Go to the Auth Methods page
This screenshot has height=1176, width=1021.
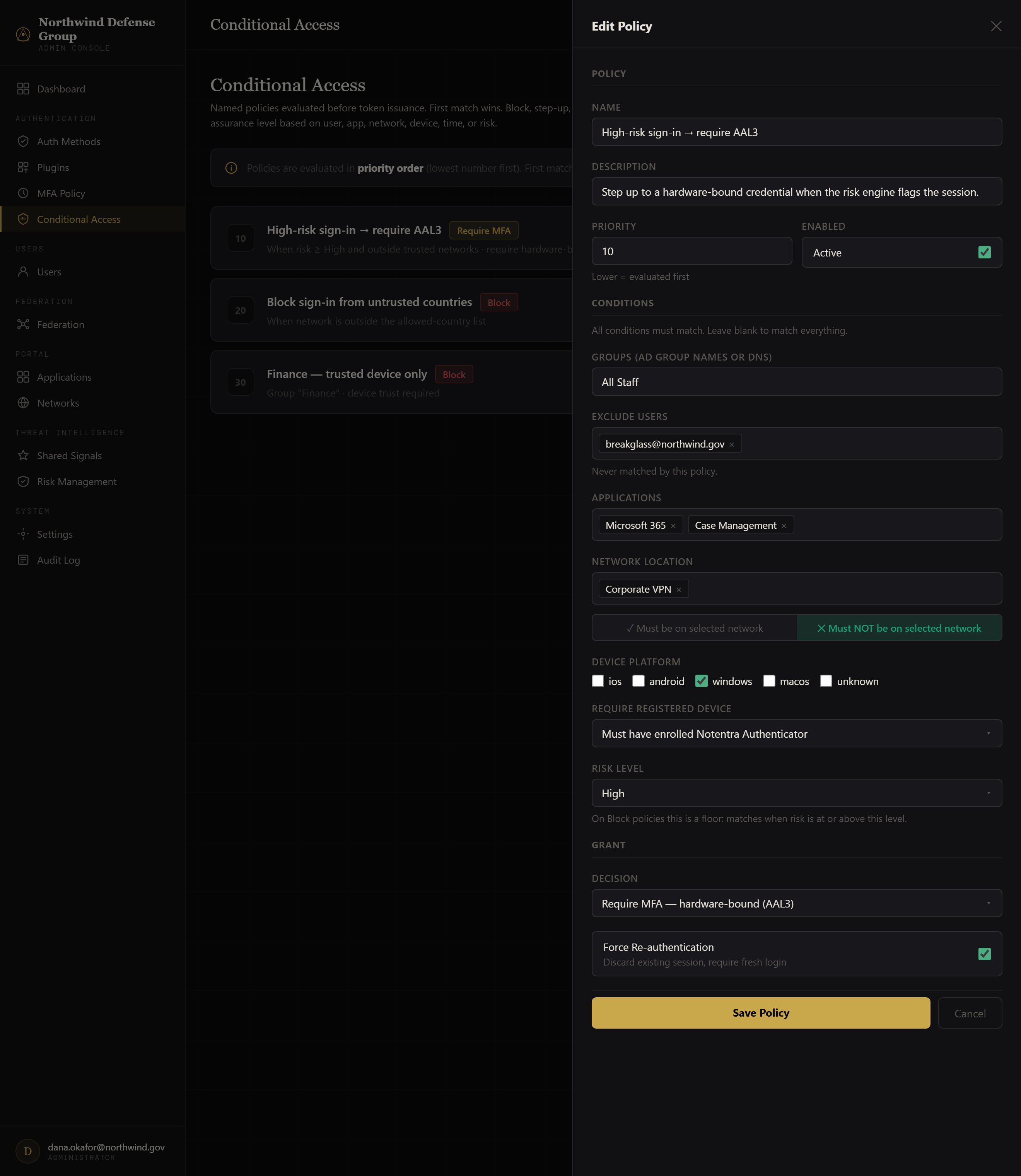click(93, 141)
